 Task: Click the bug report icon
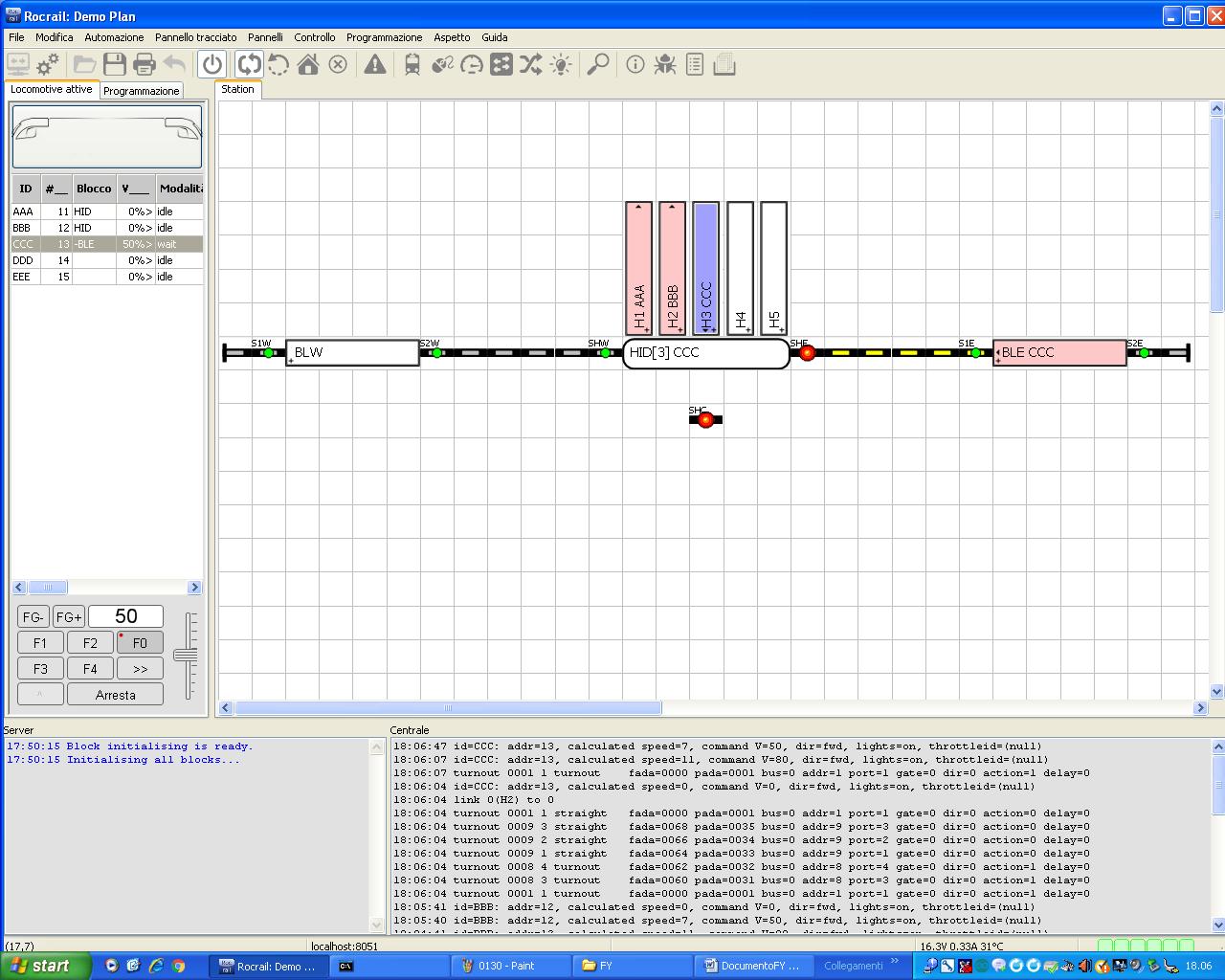pos(665,64)
